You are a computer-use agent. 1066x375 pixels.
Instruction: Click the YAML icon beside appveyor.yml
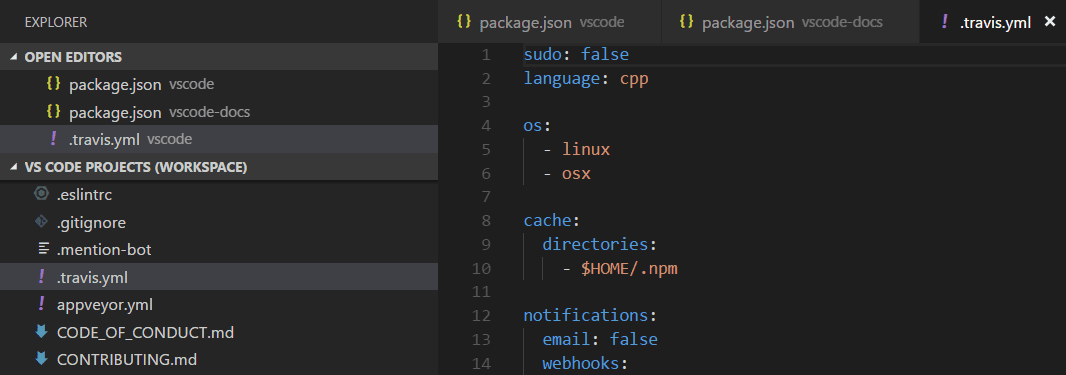pyautogui.click(x=41, y=304)
